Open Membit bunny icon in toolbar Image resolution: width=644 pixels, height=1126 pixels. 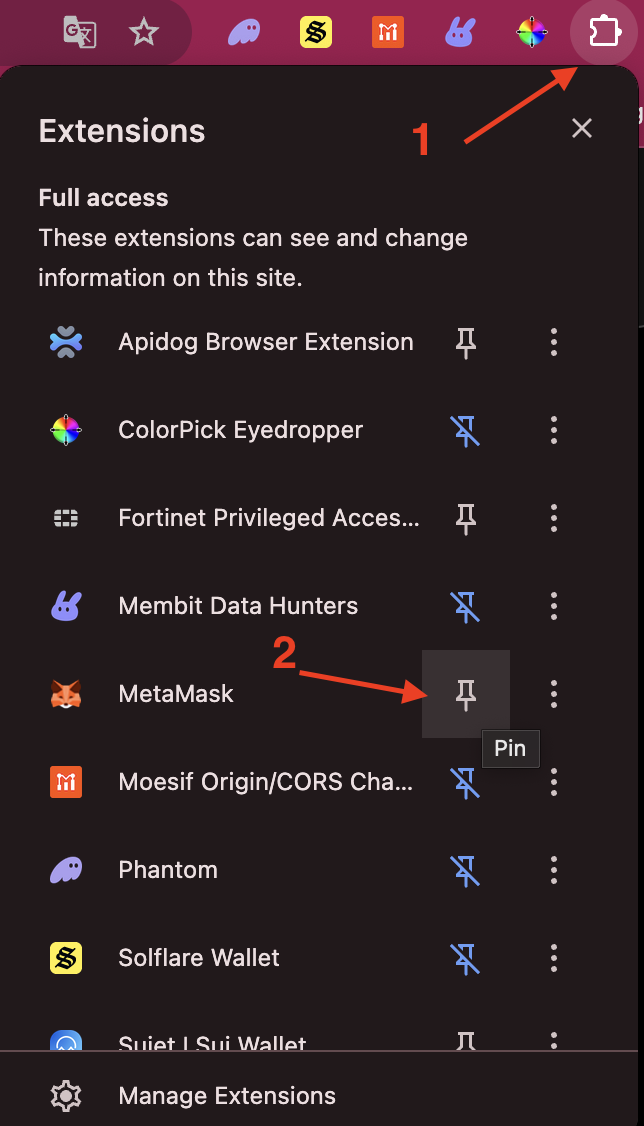point(459,33)
